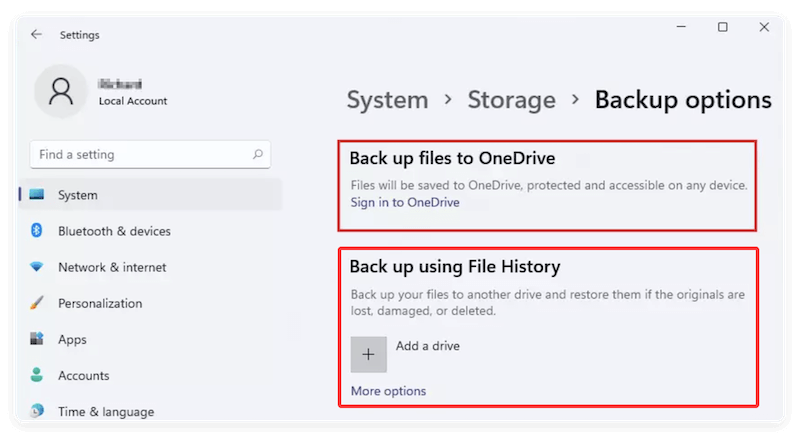Go to System in the breadcrumb

pos(388,99)
